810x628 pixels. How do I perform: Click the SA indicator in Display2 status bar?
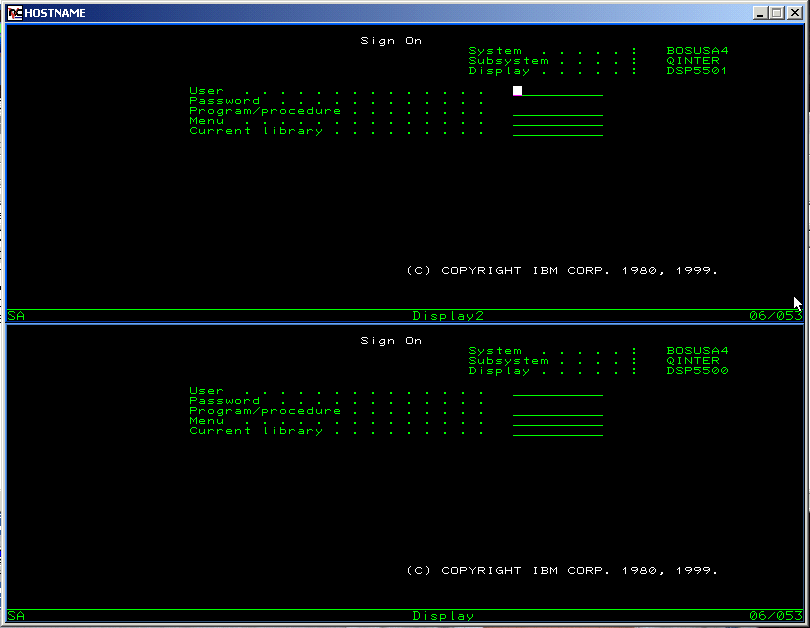coord(16,316)
